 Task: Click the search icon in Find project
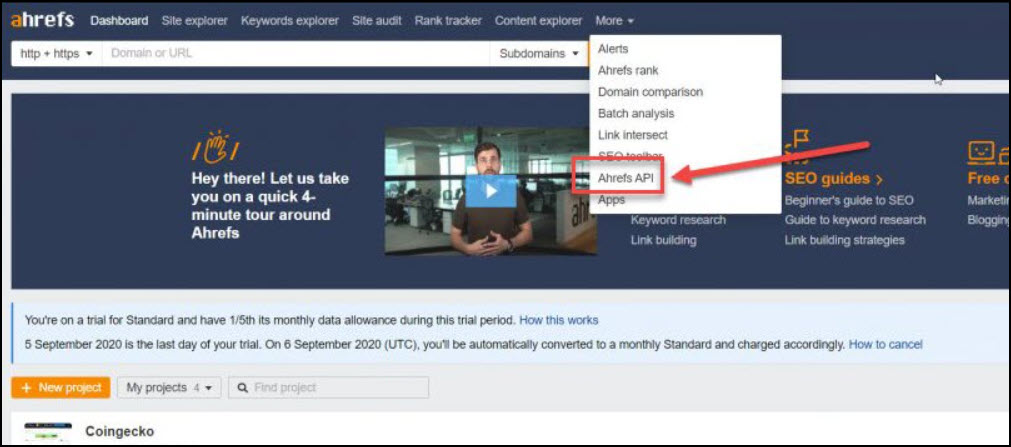pos(241,388)
